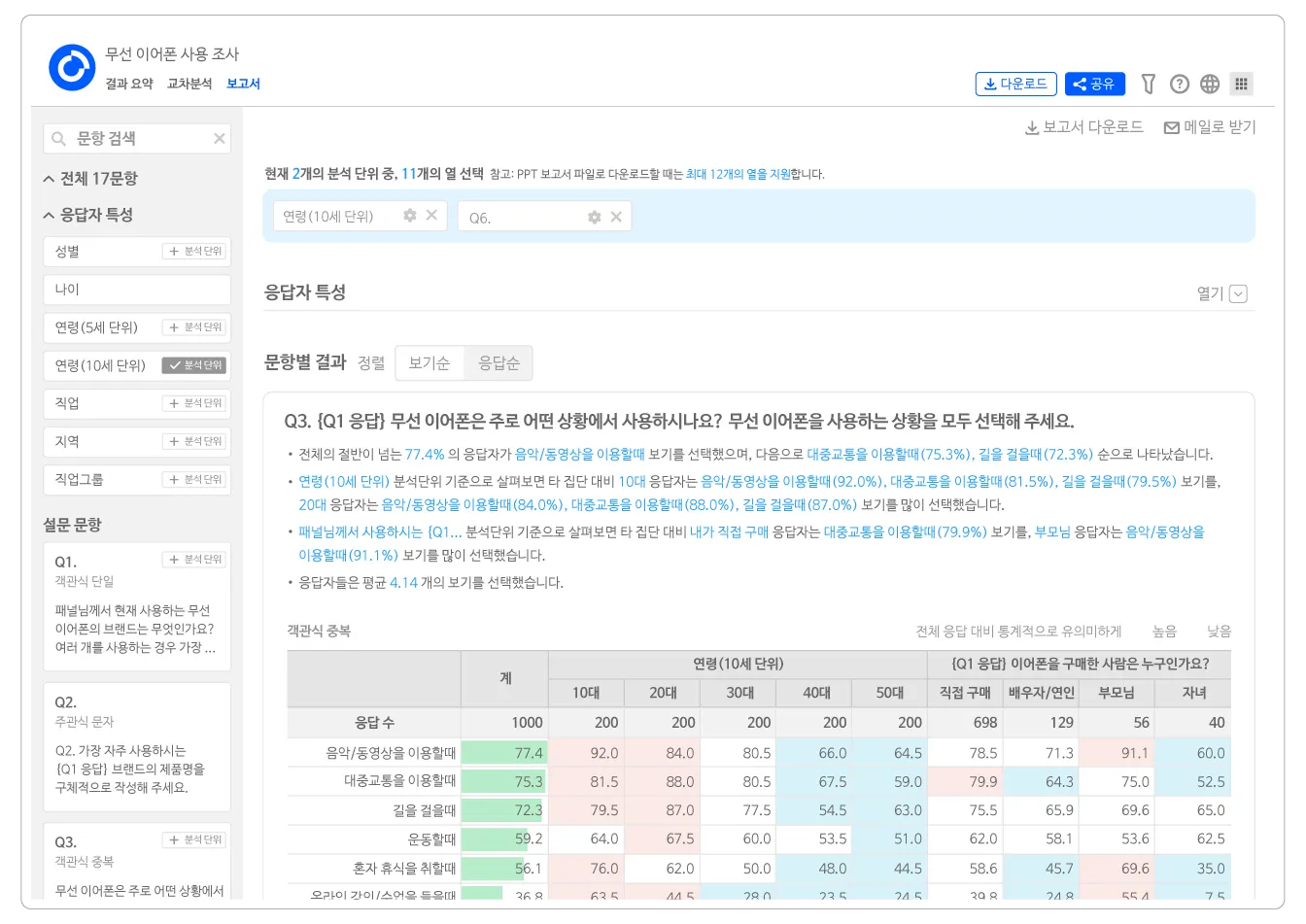
Task: Click the 부모님 column header
Action: click(x=1117, y=693)
